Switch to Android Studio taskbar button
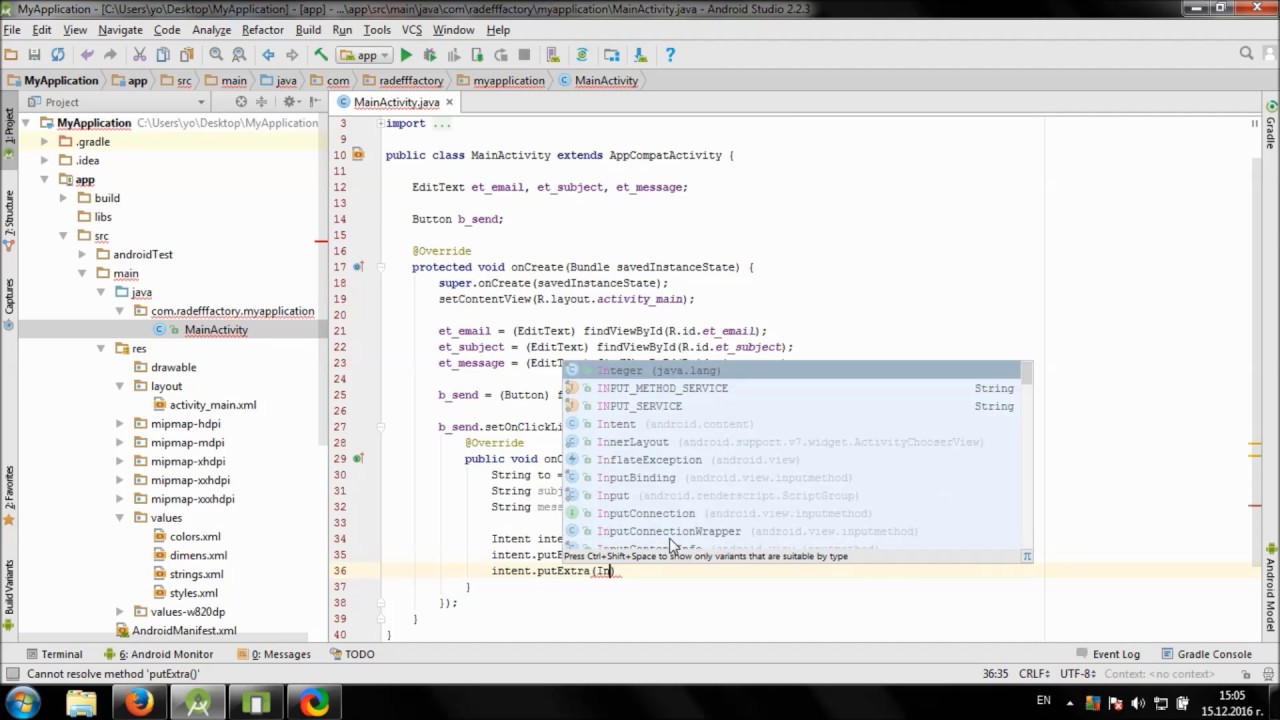 click(198, 703)
